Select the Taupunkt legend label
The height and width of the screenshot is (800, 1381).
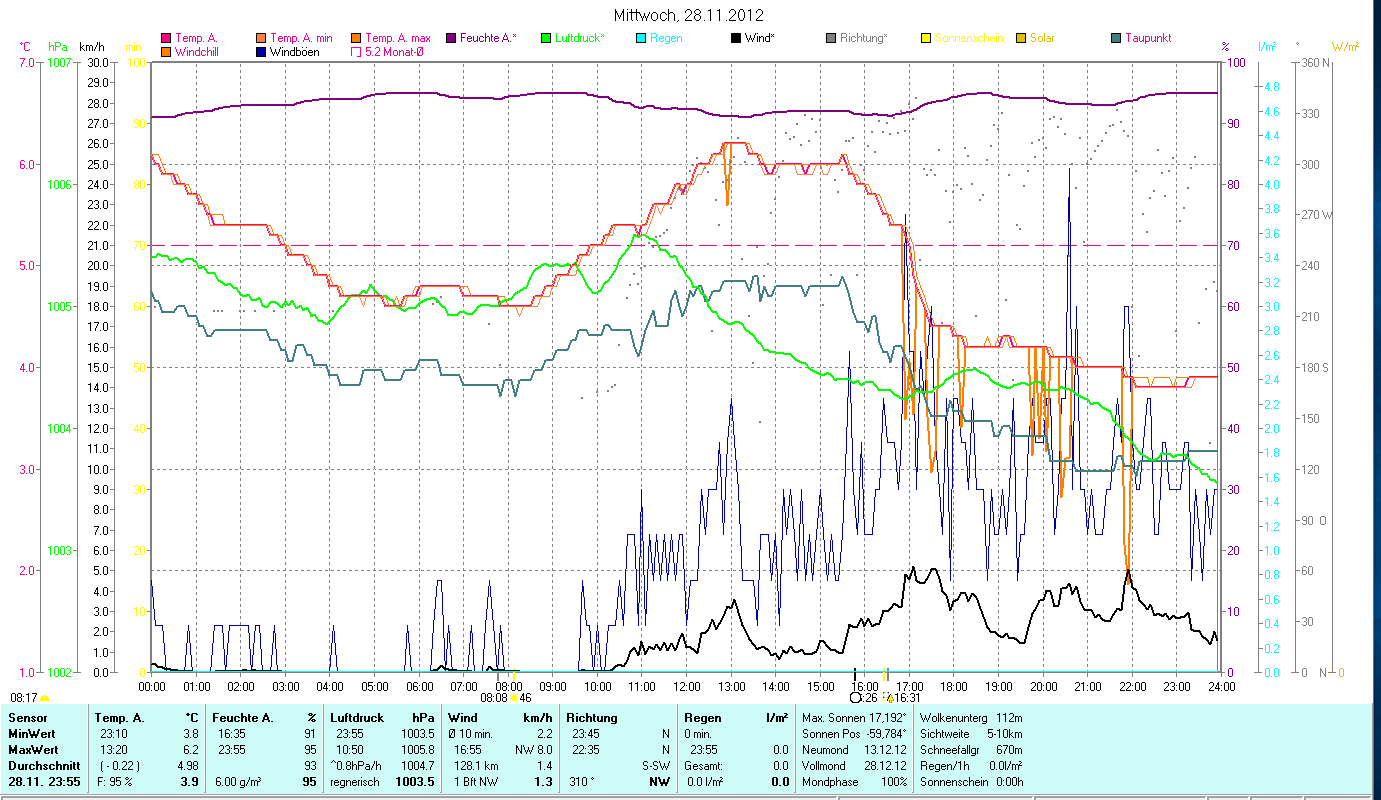1148,38
